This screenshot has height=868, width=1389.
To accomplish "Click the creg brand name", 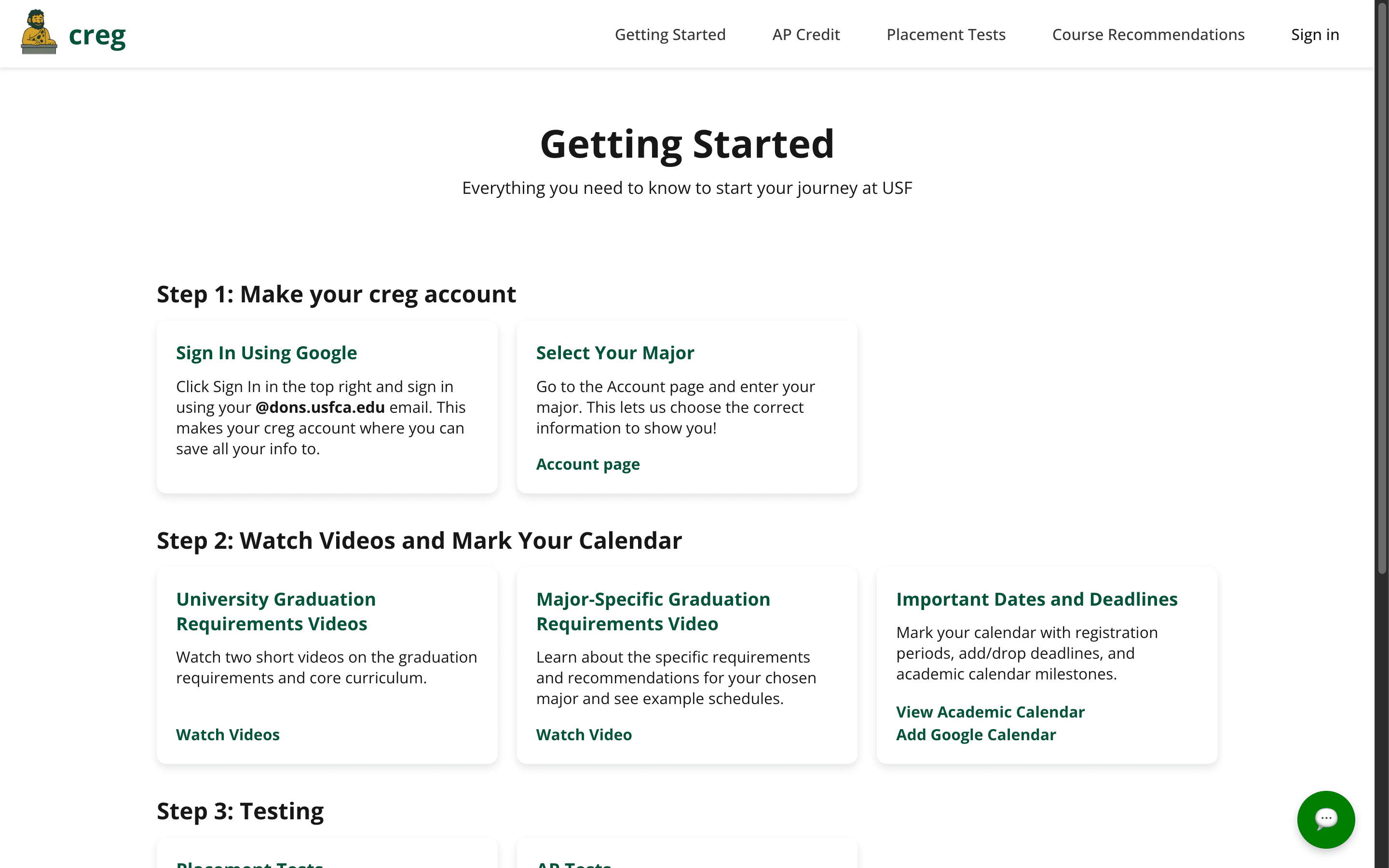I will click(x=97, y=35).
